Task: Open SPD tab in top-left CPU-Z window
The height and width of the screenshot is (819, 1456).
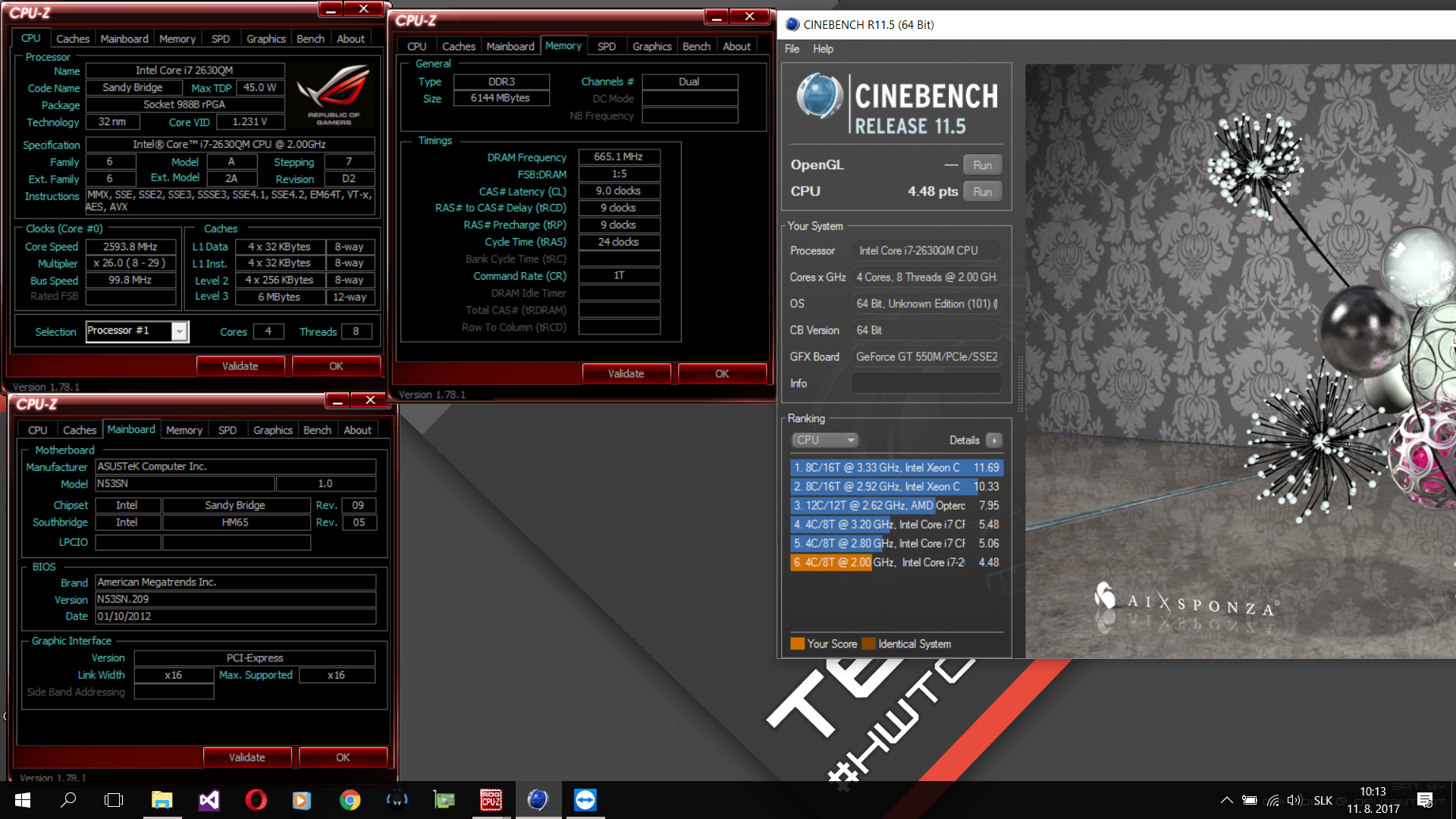Action: pyautogui.click(x=221, y=39)
